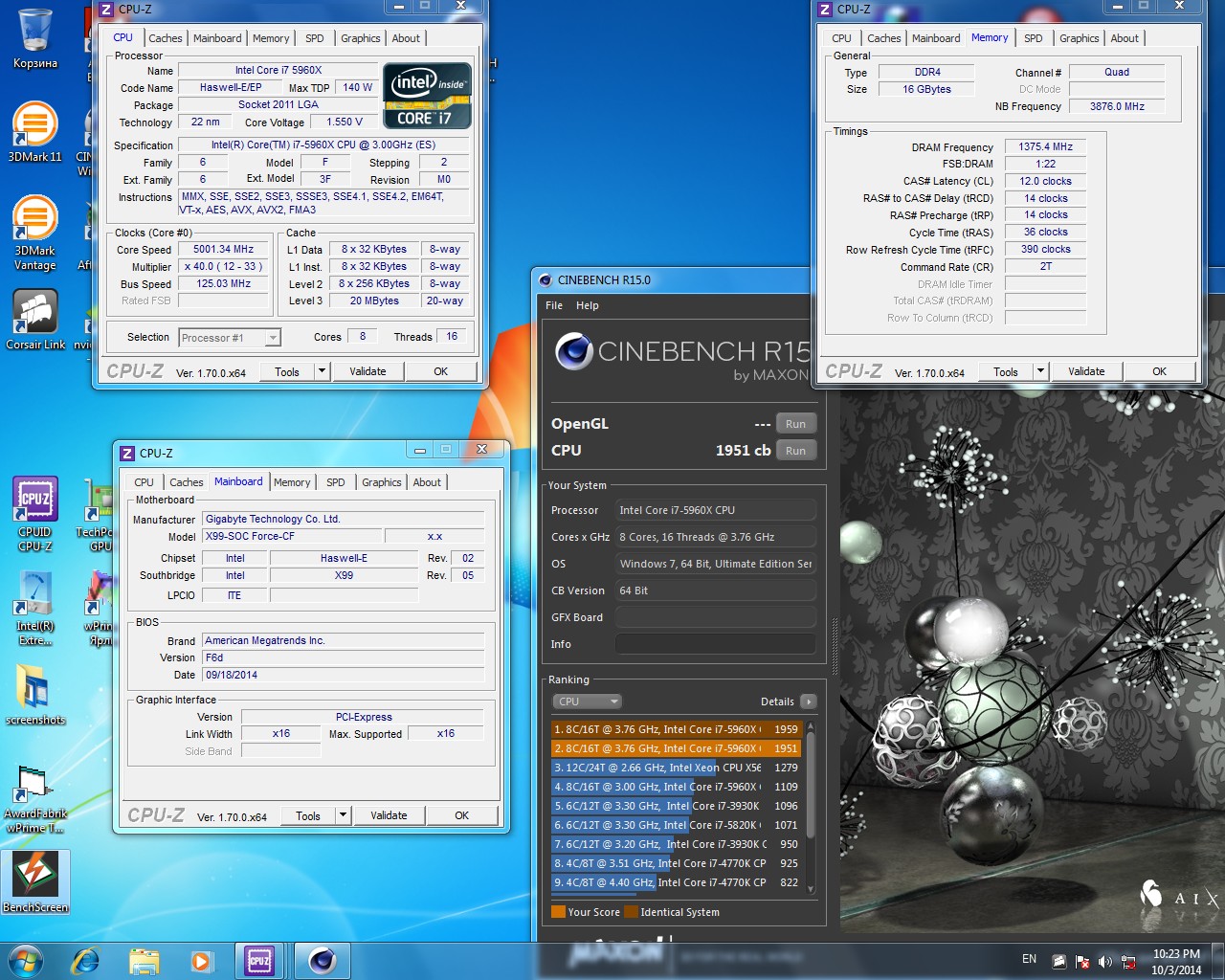Launch the 3DMark 11 desktop shortcut

pyautogui.click(x=35, y=132)
